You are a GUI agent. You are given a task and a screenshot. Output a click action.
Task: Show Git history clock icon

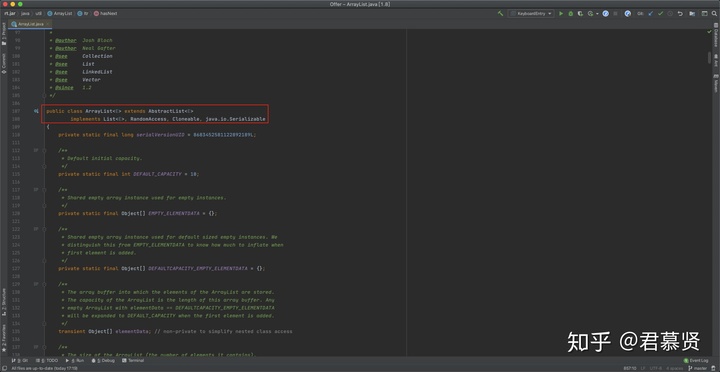(670, 14)
